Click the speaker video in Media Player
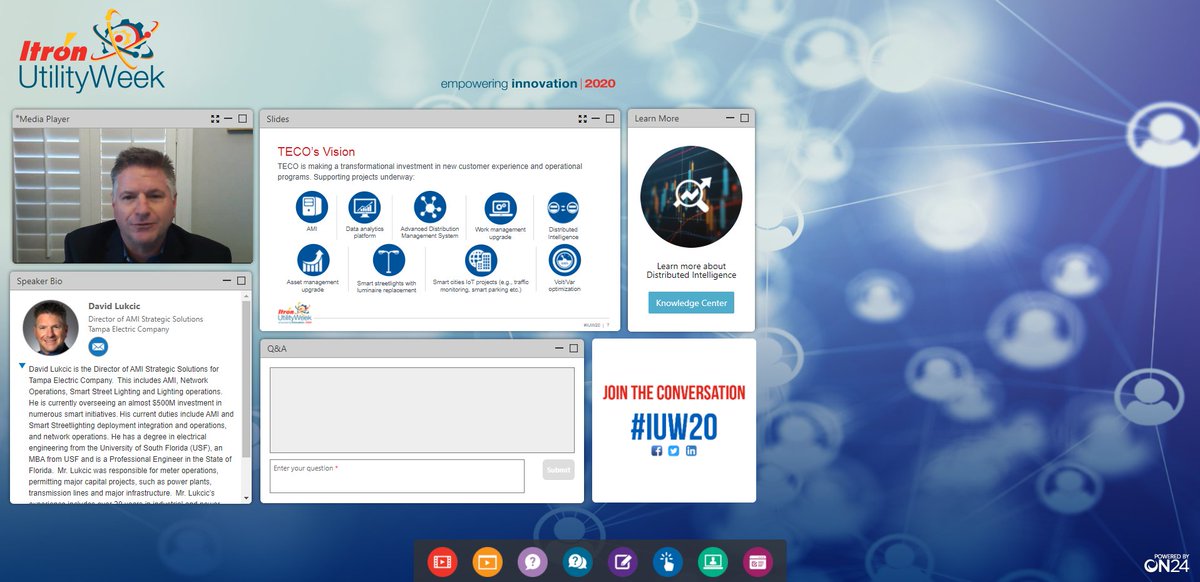Screen dimensions: 1200x582 (131, 196)
